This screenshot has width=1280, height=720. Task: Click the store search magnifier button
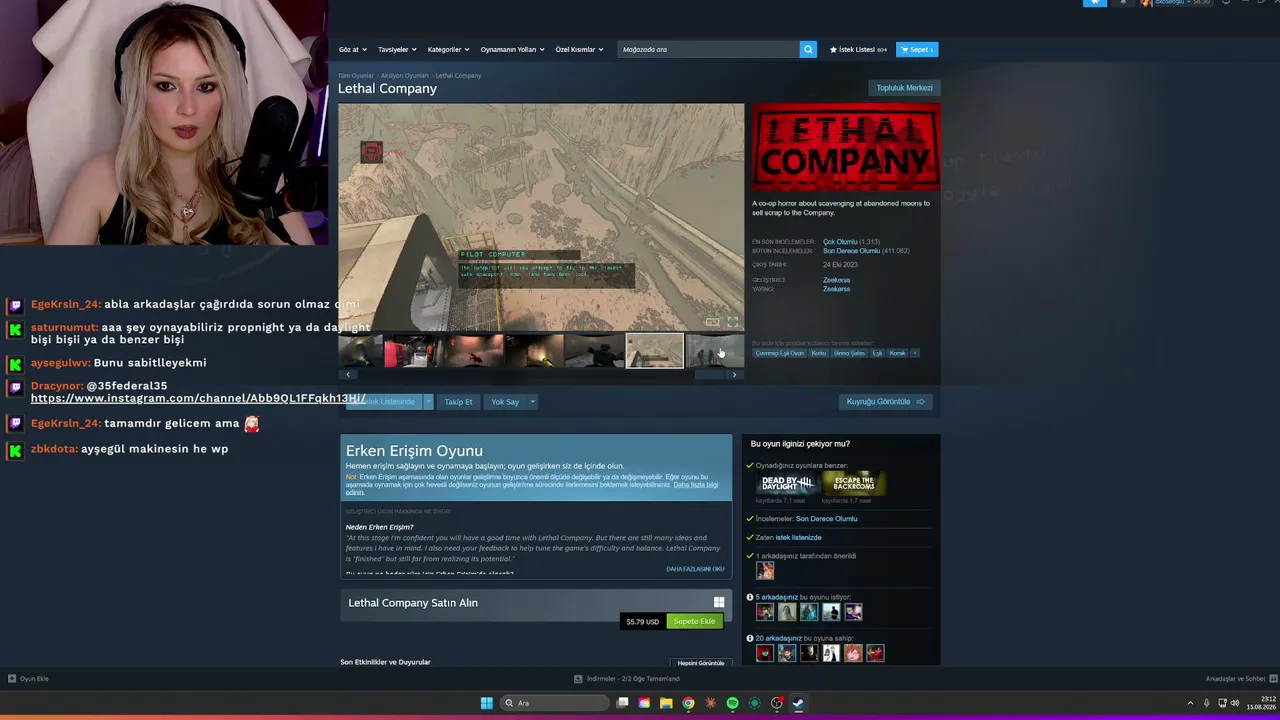click(x=808, y=49)
